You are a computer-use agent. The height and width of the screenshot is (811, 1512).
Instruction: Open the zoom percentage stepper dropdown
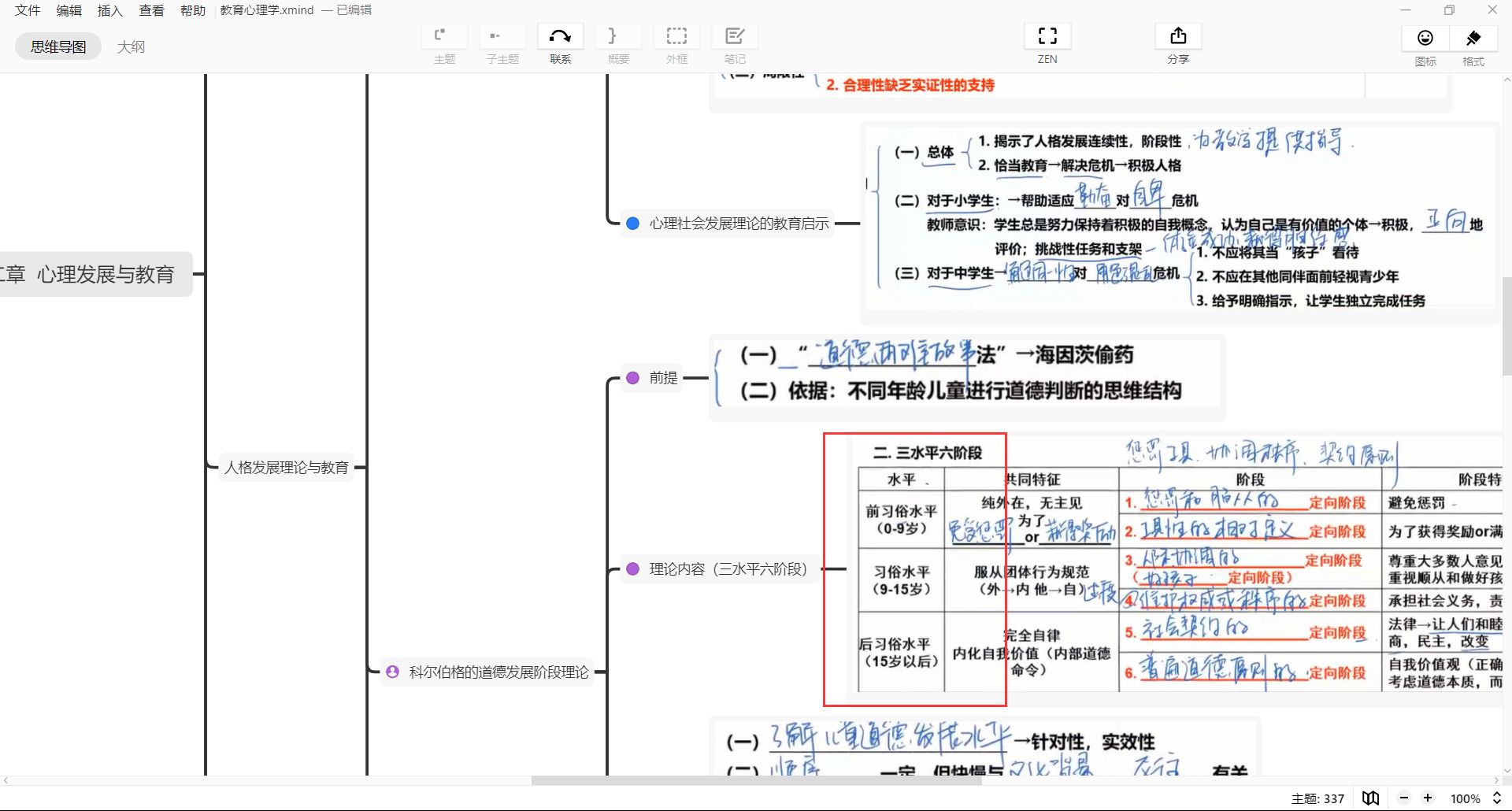pos(1497,798)
